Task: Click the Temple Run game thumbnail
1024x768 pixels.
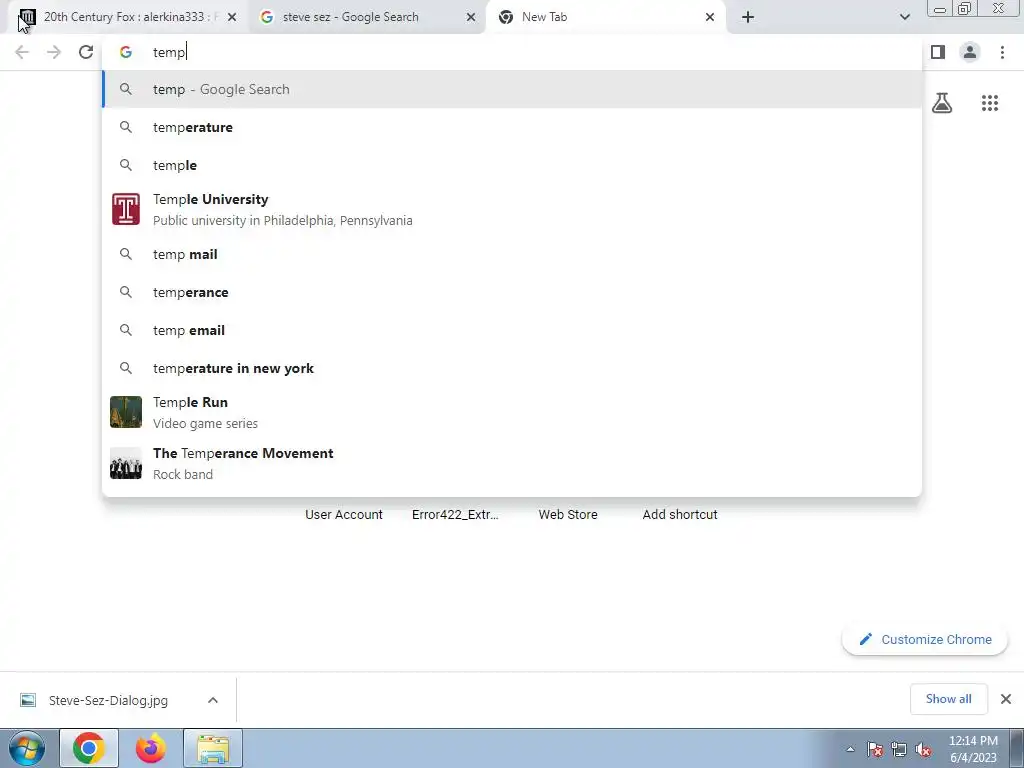Action: click(x=126, y=412)
